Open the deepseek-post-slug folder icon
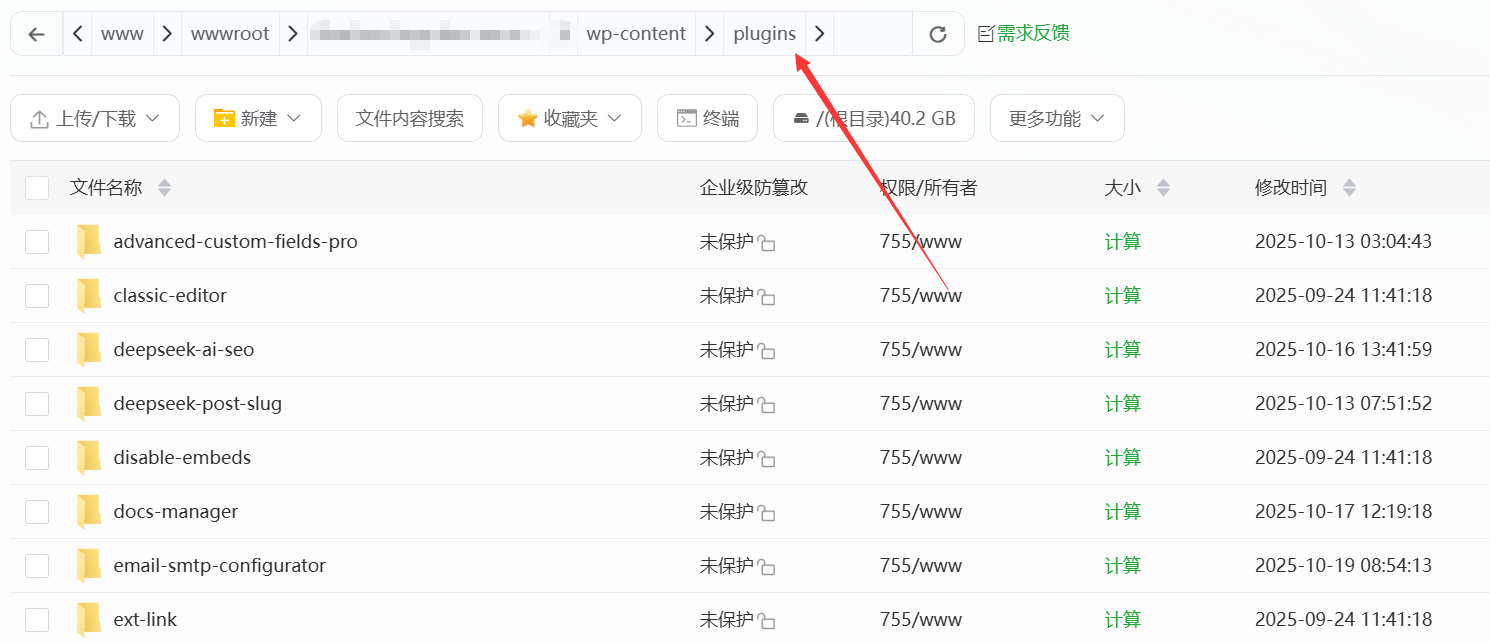Image resolution: width=1490 pixels, height=642 pixels. click(x=89, y=403)
